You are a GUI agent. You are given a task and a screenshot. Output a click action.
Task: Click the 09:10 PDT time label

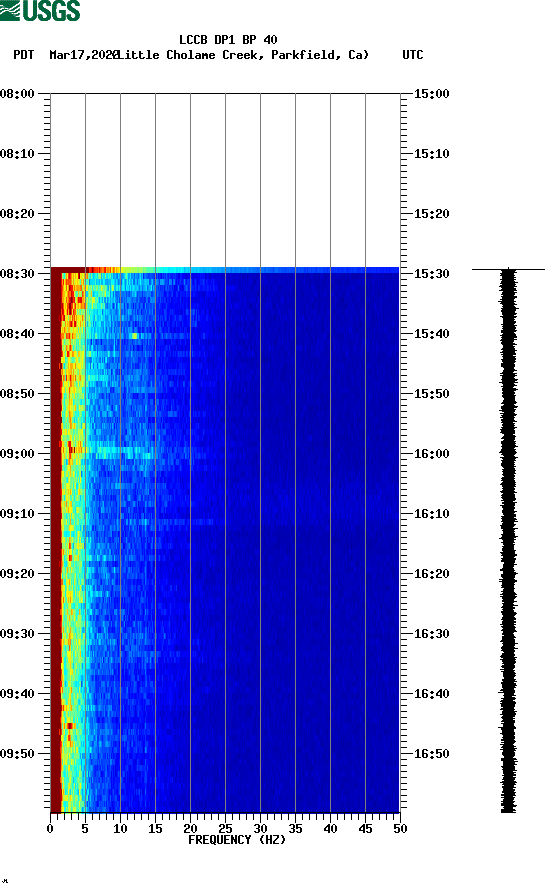(x=18, y=514)
